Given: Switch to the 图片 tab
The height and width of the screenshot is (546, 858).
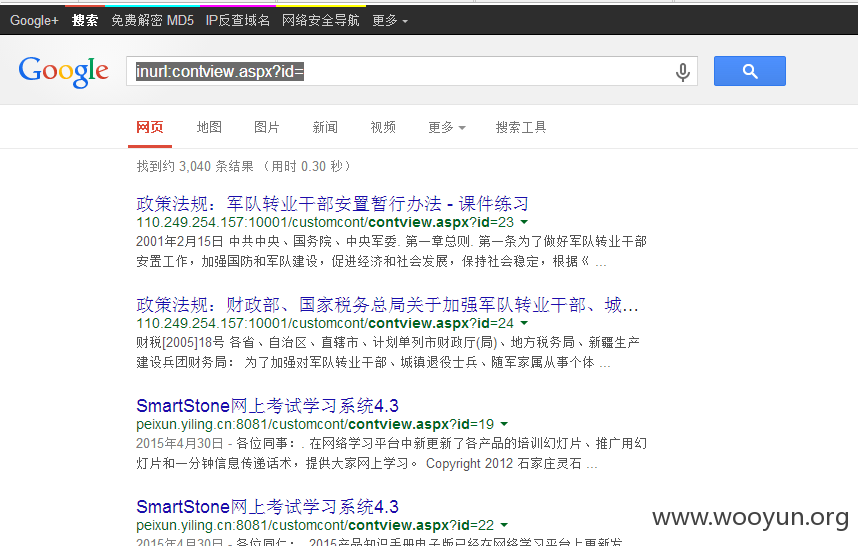Looking at the screenshot, I should tap(266, 127).
